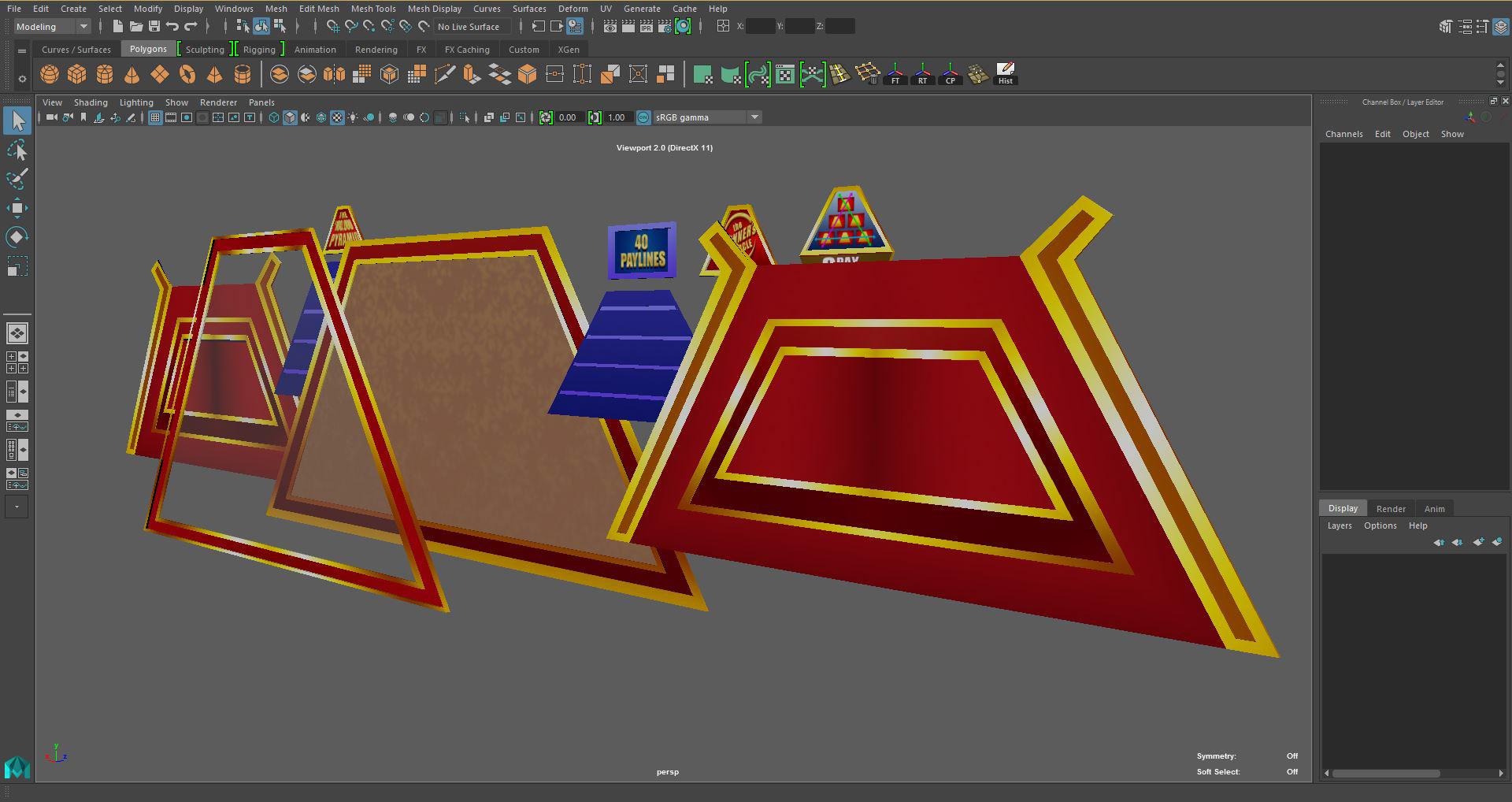1512x802 pixels.
Task: Toggle the viewport grid display
Action: click(155, 117)
